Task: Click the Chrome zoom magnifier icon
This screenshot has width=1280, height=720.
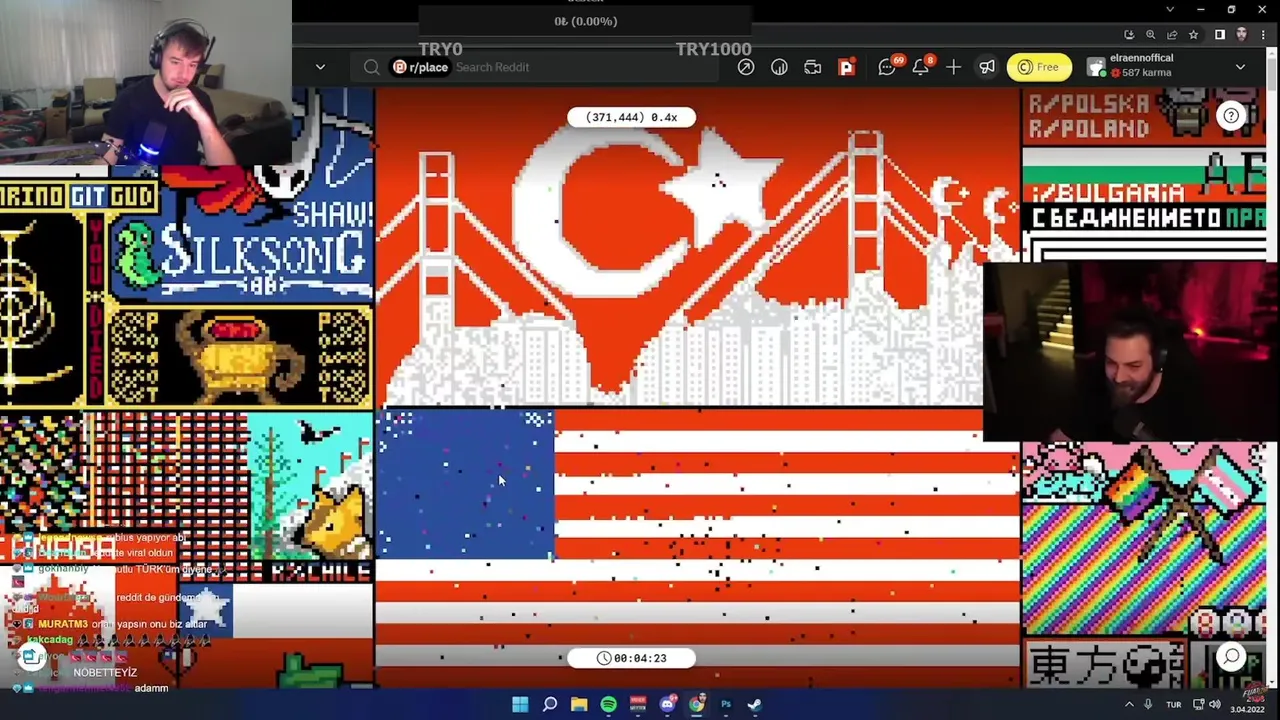Action: point(1150,35)
